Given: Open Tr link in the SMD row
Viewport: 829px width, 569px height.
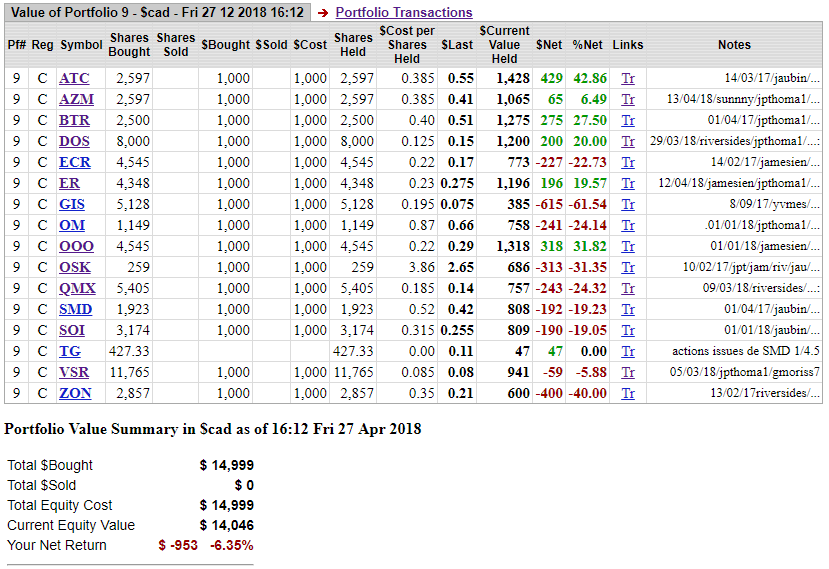Looking at the screenshot, I should [627, 309].
